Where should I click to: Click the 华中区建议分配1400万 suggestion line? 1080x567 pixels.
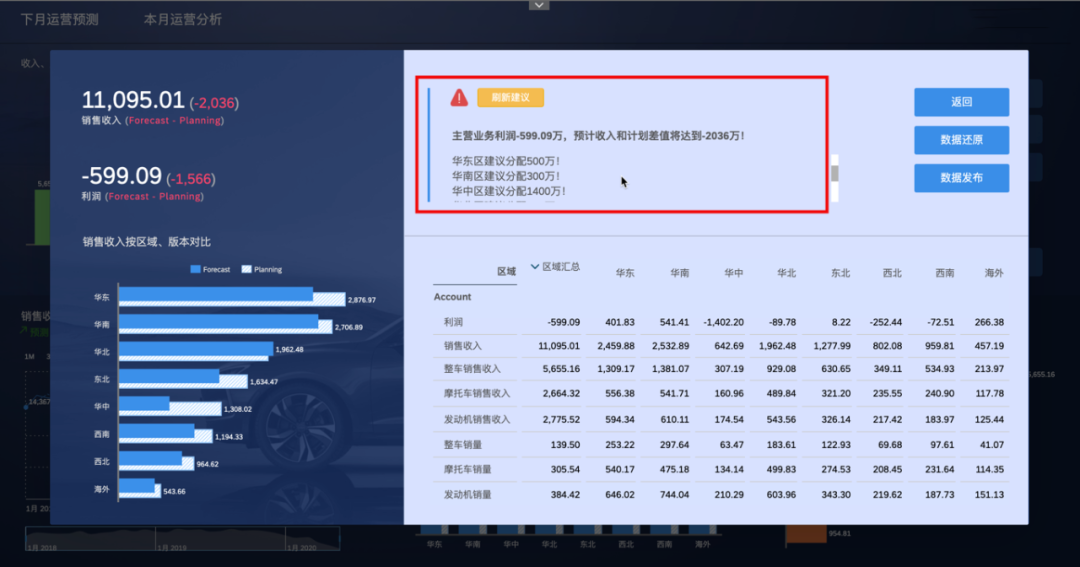[x=509, y=192]
